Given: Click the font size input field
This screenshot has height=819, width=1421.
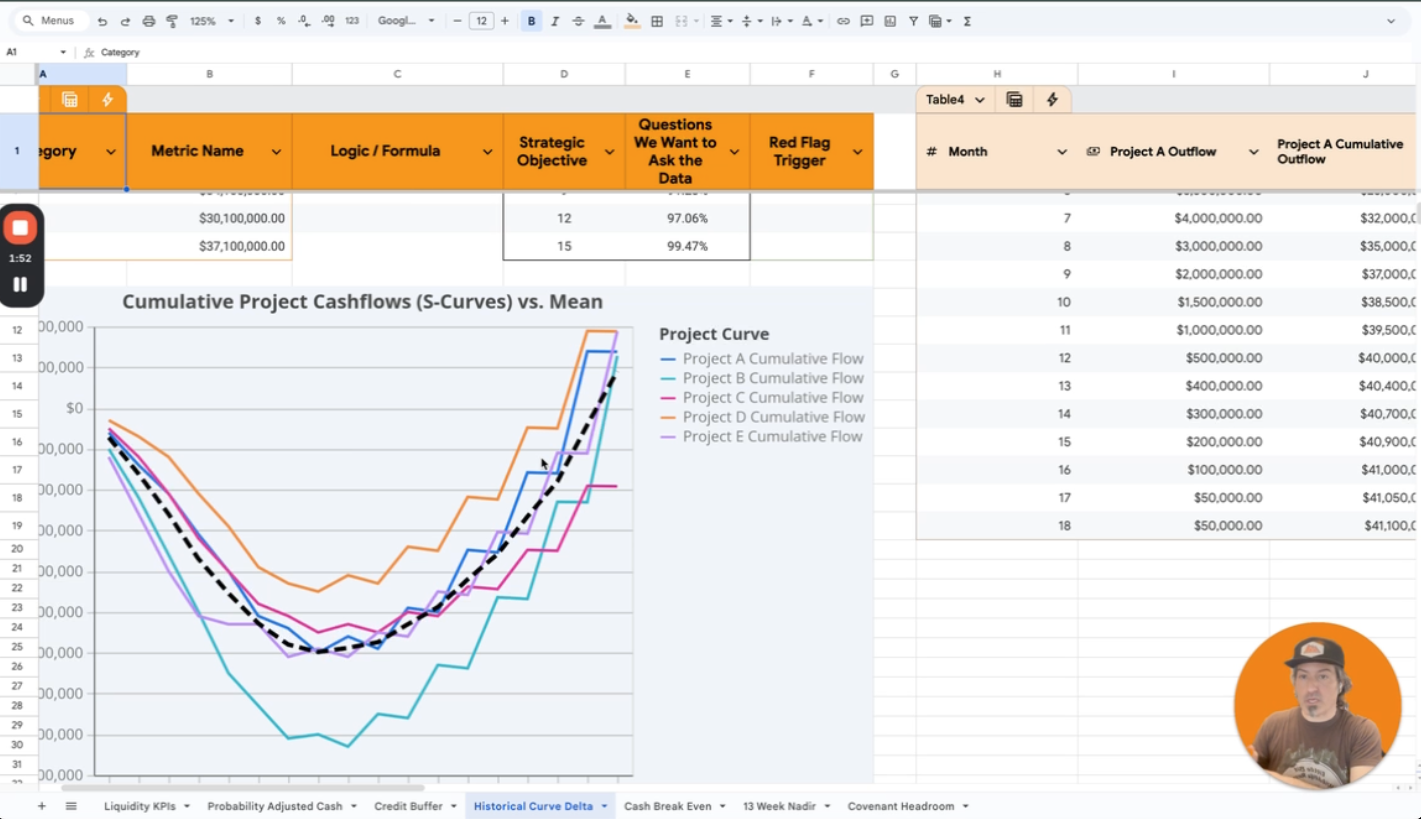Looking at the screenshot, I should [x=481, y=21].
